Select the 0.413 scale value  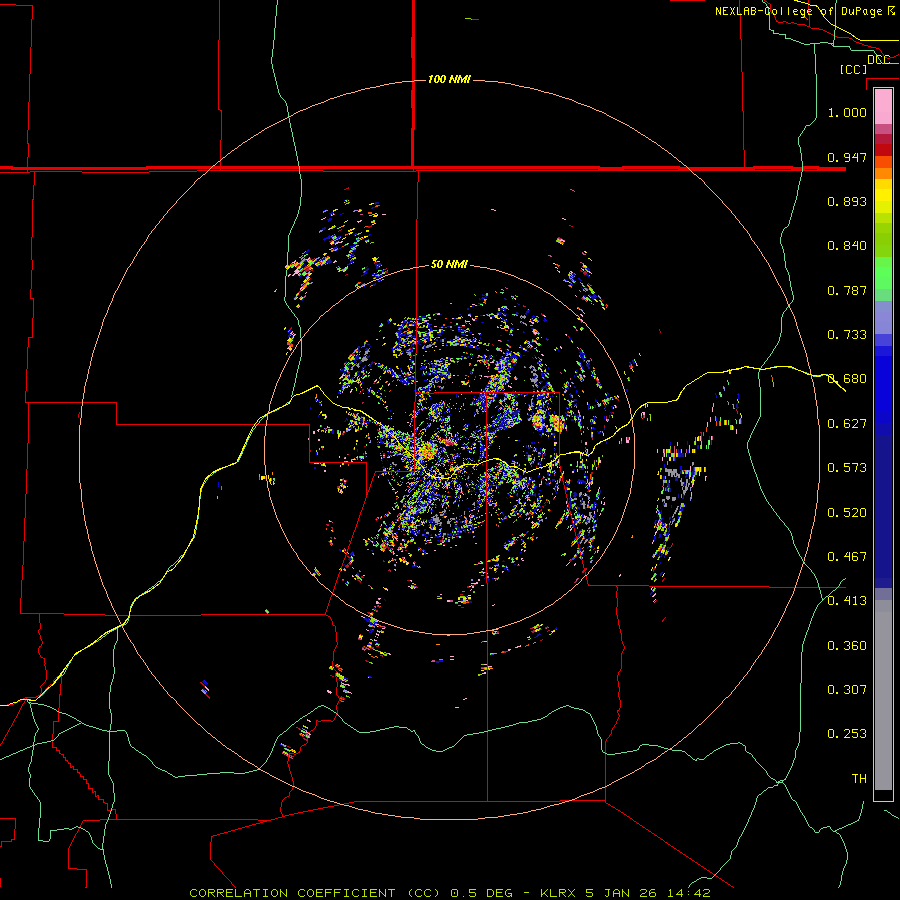(x=847, y=601)
